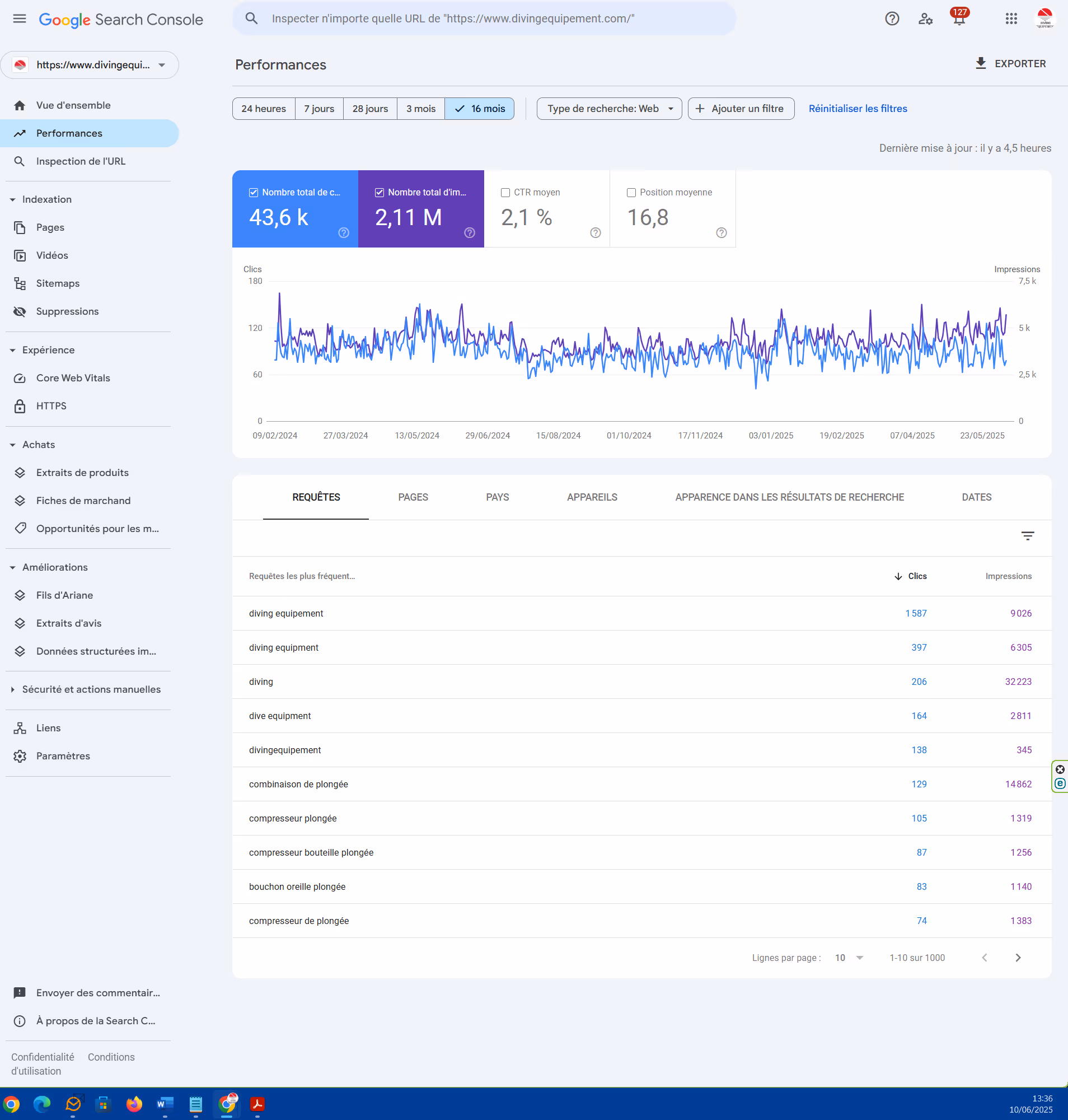Click Ajouter un filtre button
The width and height of the screenshot is (1068, 1120).
(741, 108)
